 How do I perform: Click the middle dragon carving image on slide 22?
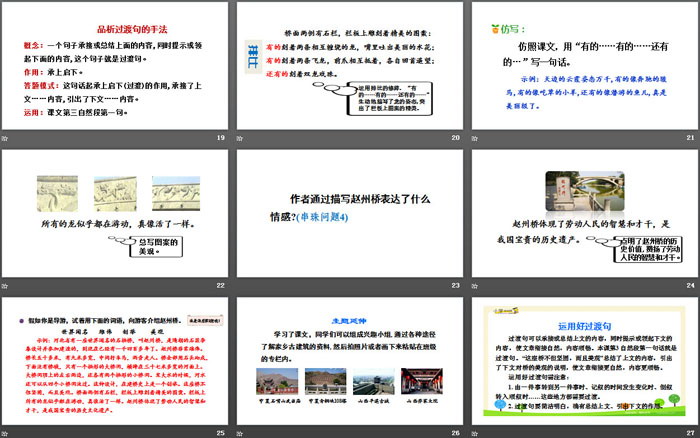(115, 194)
